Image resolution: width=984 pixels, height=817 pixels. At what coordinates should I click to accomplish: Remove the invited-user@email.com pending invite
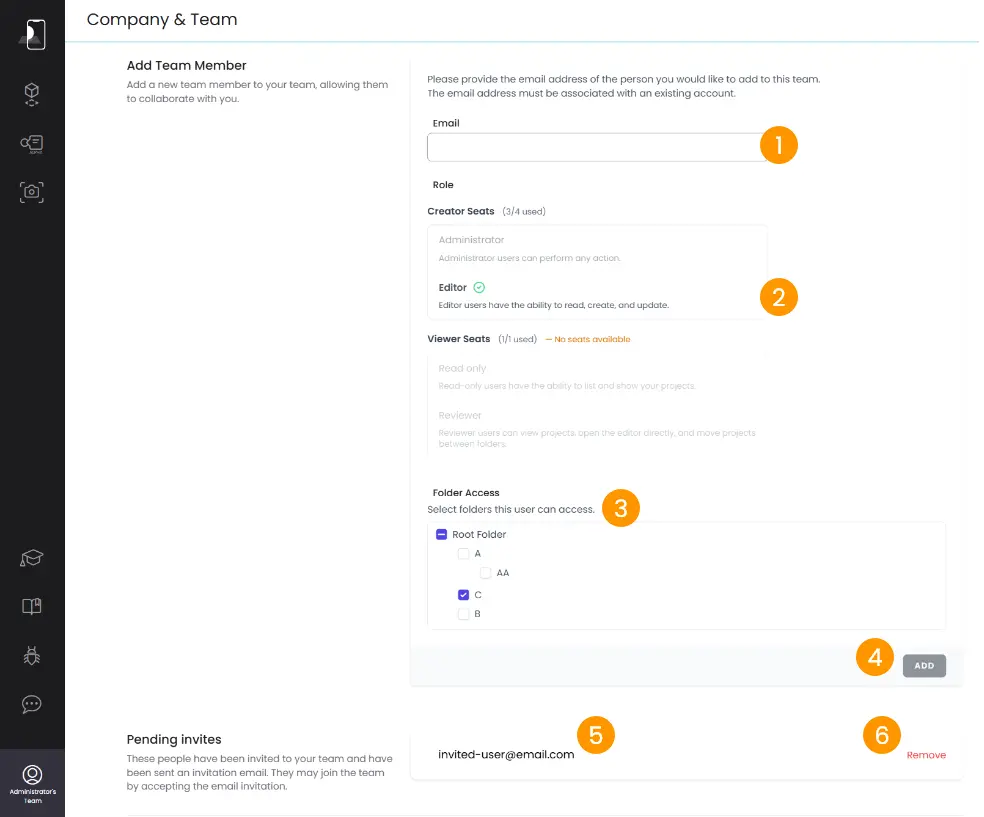point(926,755)
